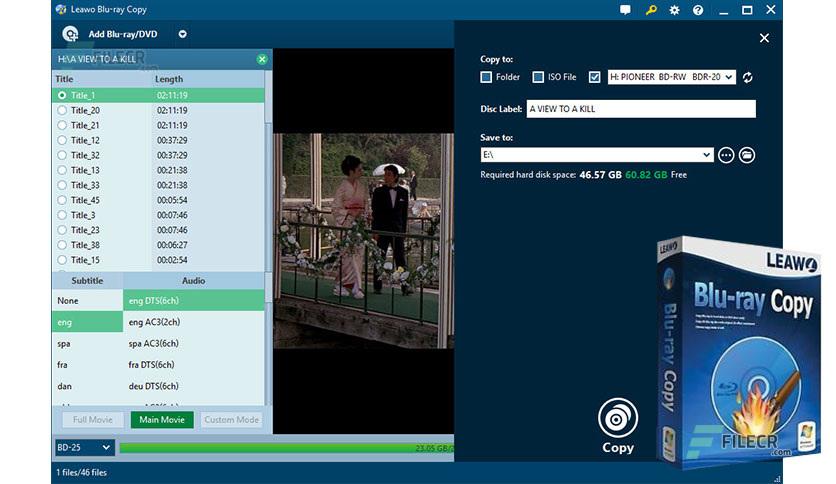The image size is (836, 484).
Task: Select the eng subtitle option
Action: coord(87,322)
